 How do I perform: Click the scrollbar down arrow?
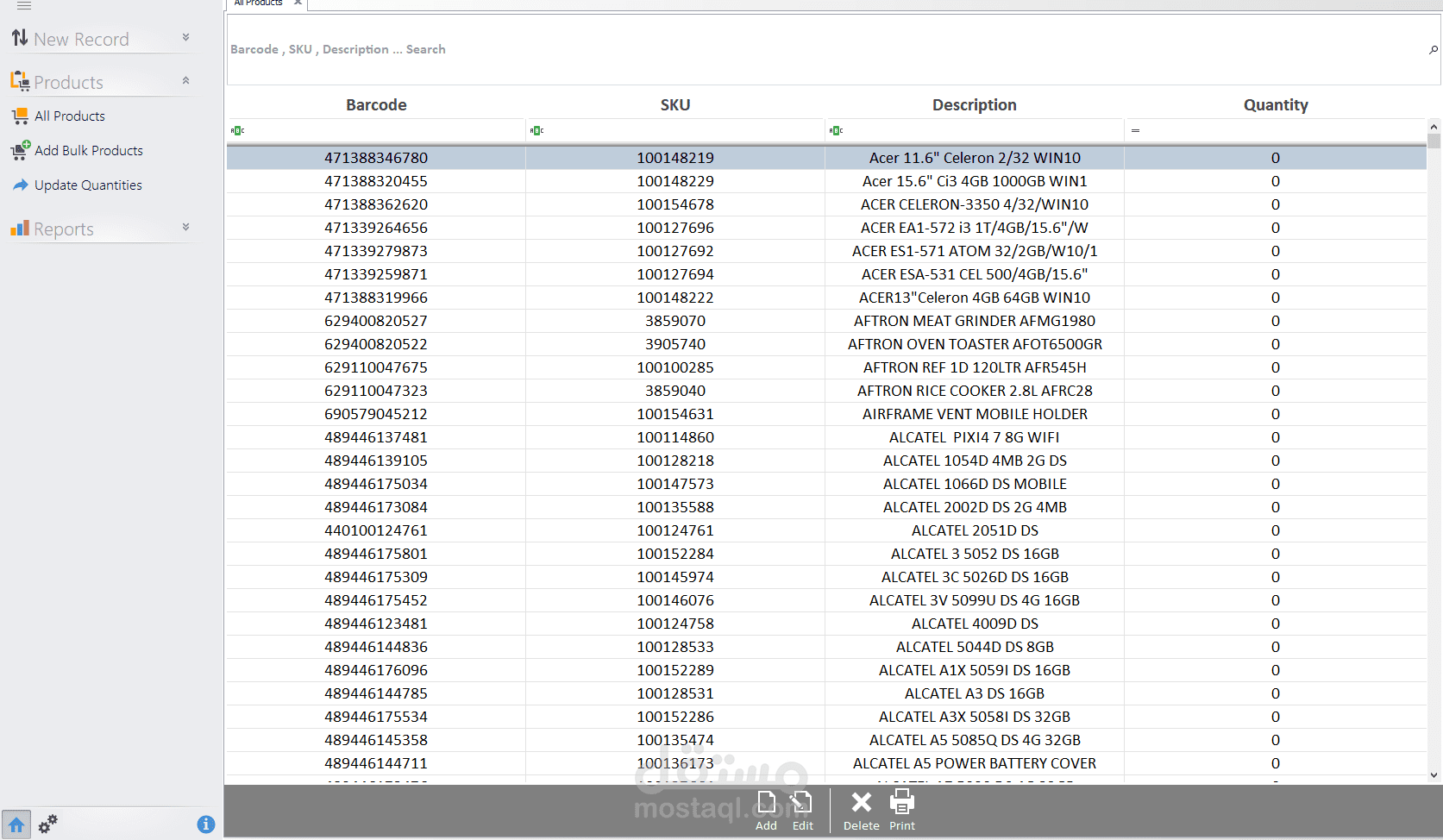point(1434,775)
